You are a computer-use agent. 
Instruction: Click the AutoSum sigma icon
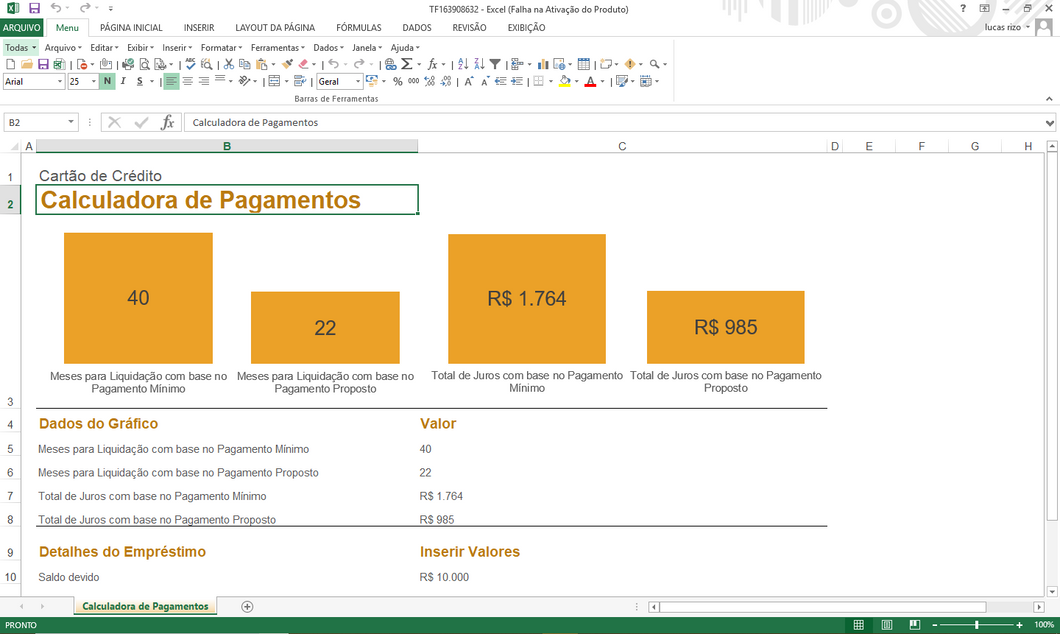[406, 64]
